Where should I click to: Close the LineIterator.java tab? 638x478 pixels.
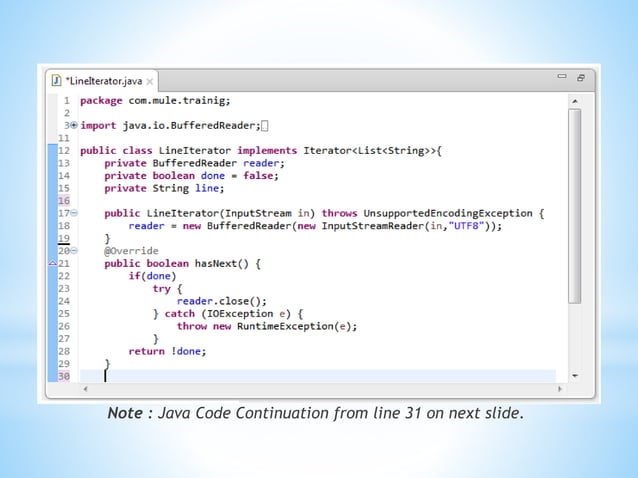tap(150, 81)
